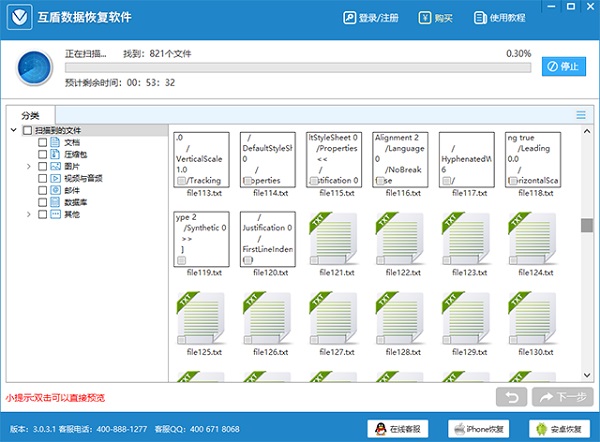
Task: Select the file126.txt TXT icon
Action: (x=267, y=318)
